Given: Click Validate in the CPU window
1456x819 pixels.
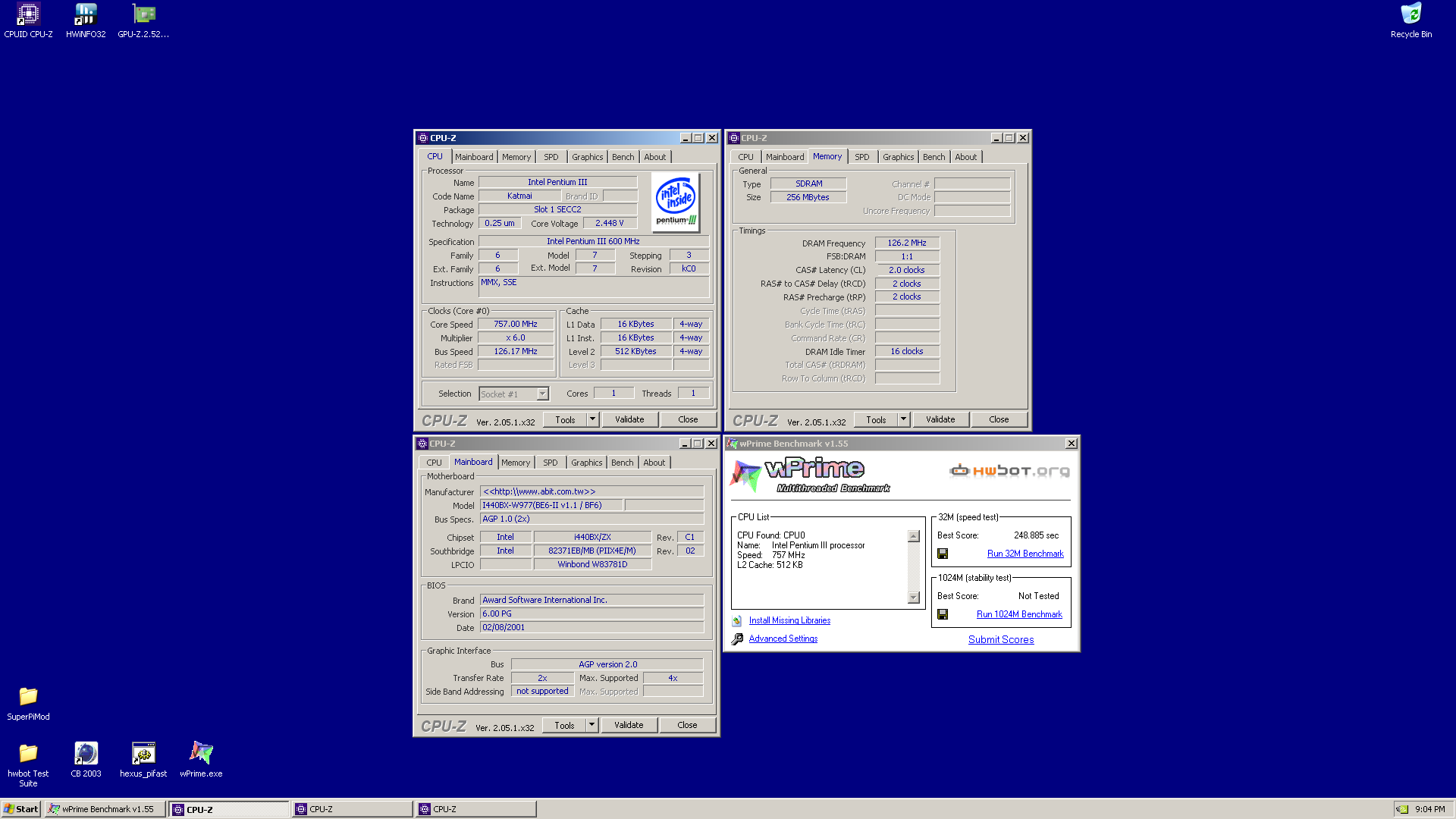Looking at the screenshot, I should tap(629, 419).
